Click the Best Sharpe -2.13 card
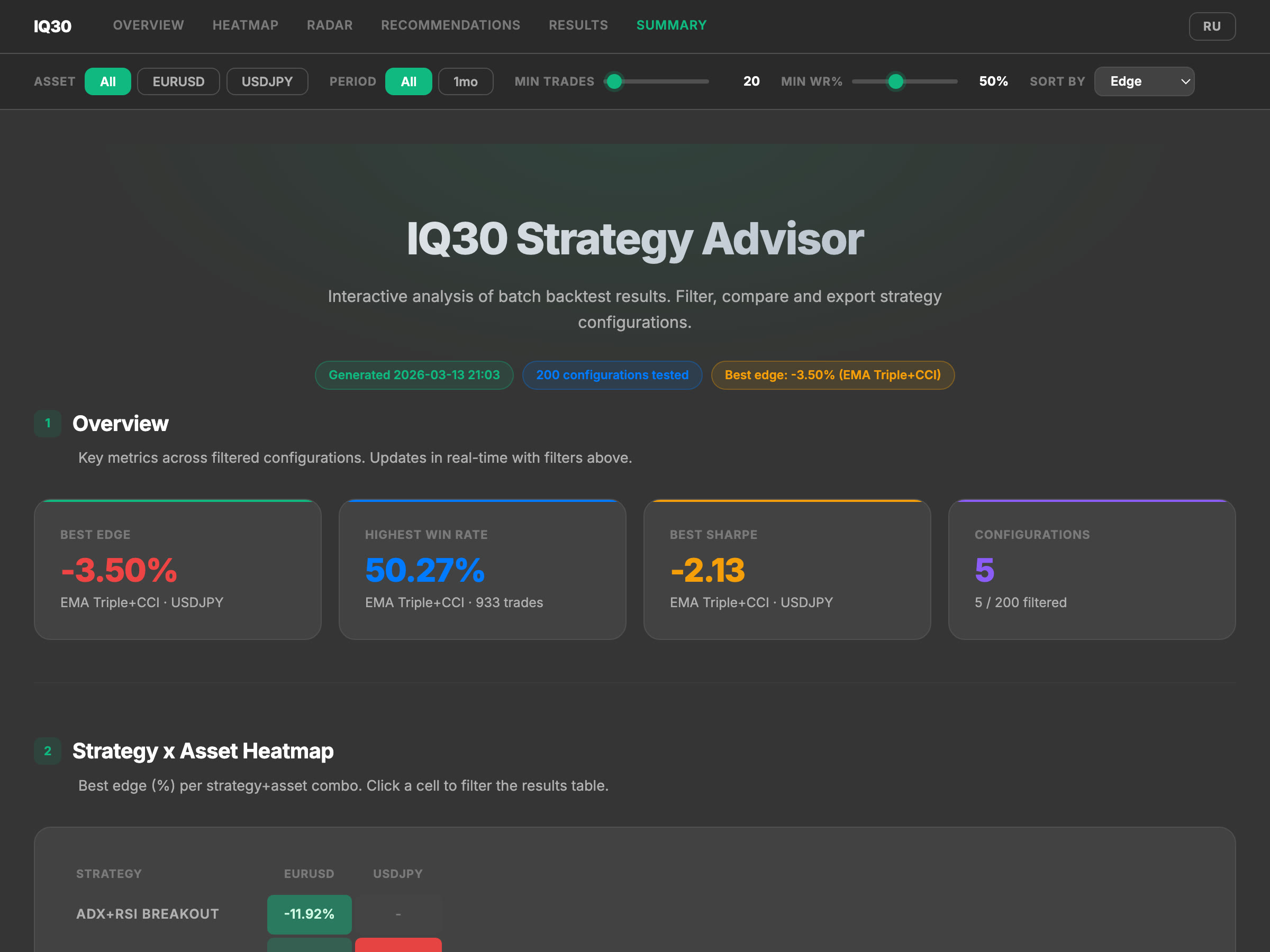1270x952 pixels. coord(786,569)
